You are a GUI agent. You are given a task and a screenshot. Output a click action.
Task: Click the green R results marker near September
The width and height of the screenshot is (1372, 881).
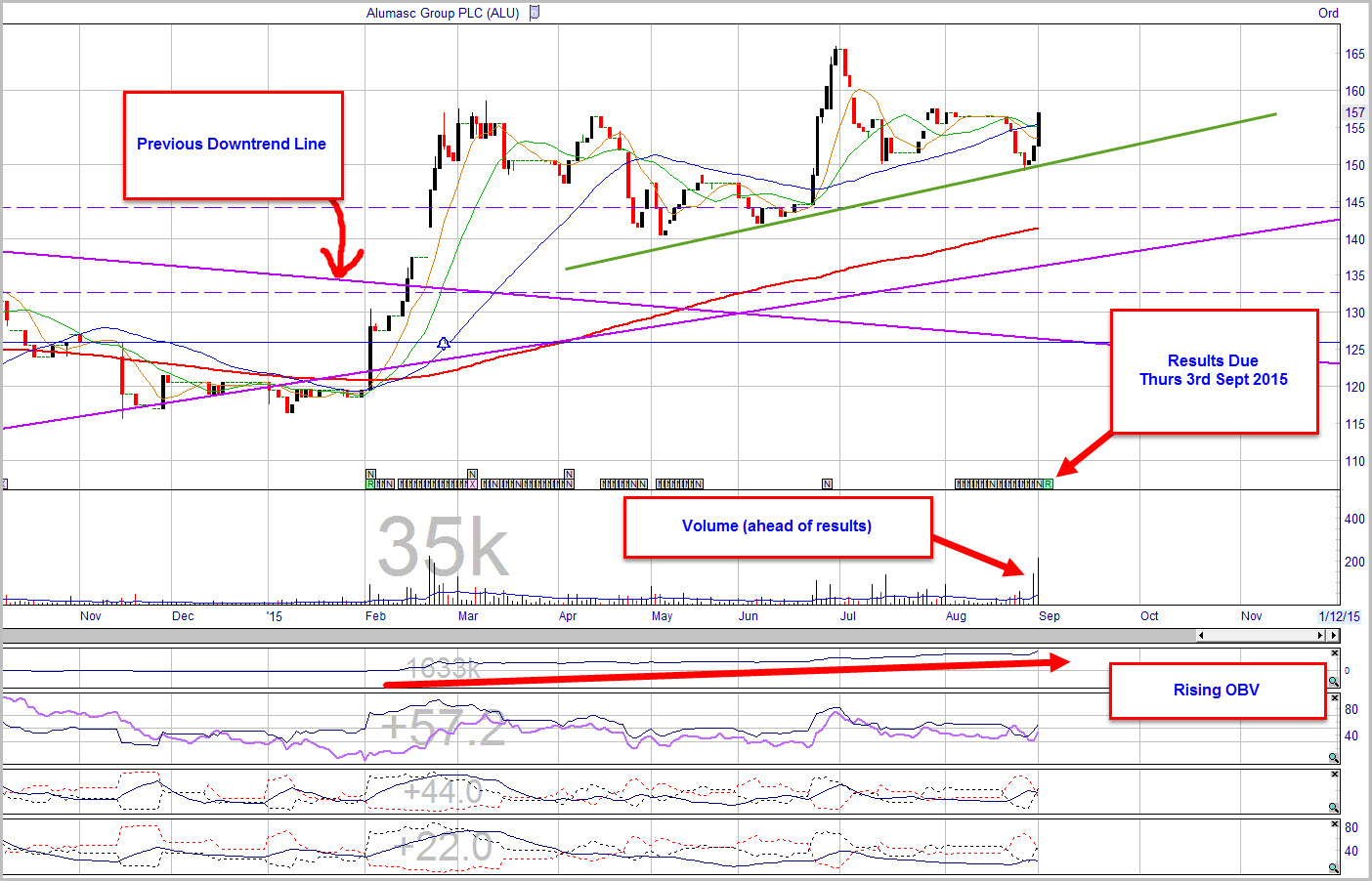click(x=1049, y=483)
